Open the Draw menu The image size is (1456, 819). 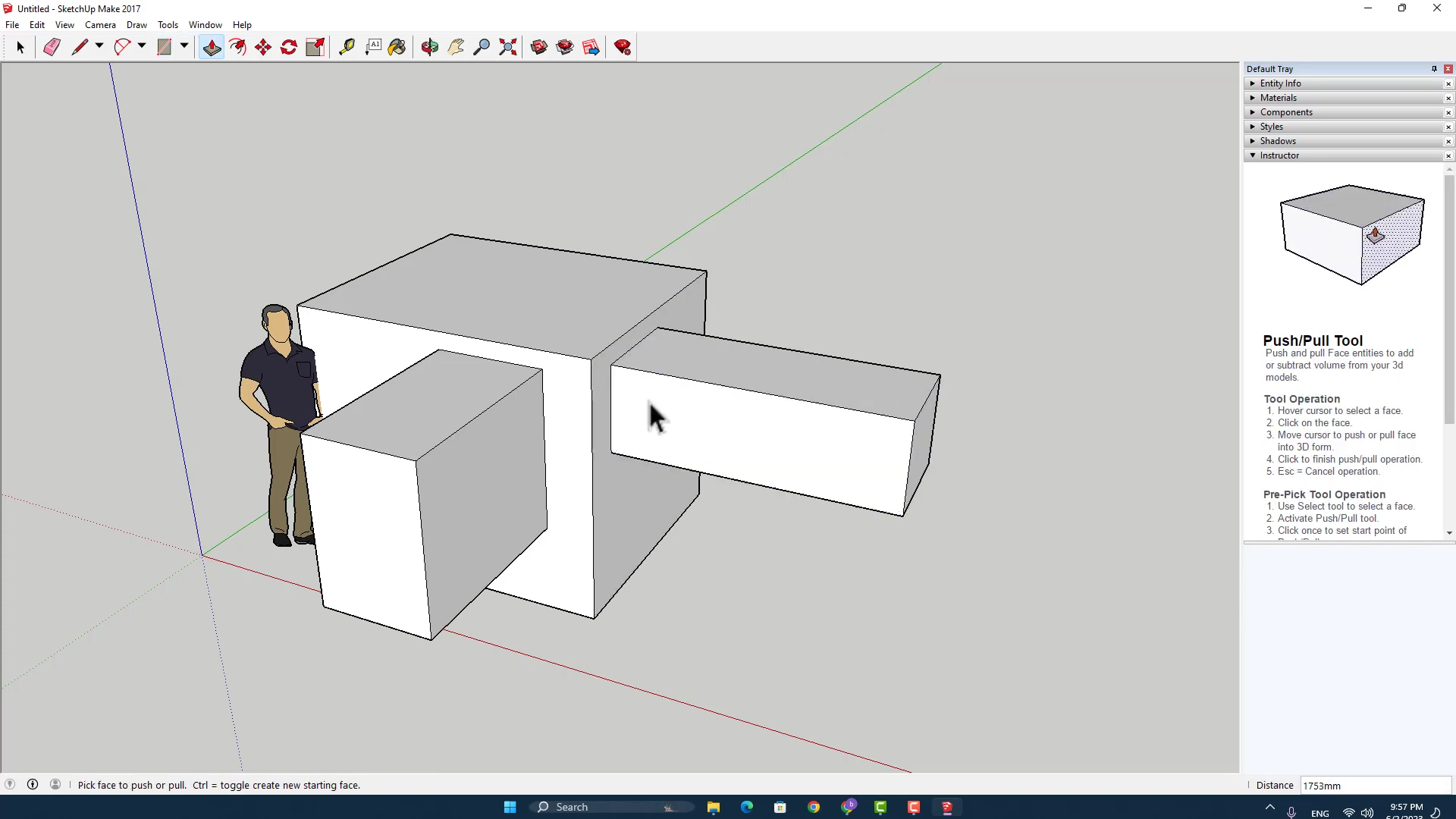tap(136, 25)
